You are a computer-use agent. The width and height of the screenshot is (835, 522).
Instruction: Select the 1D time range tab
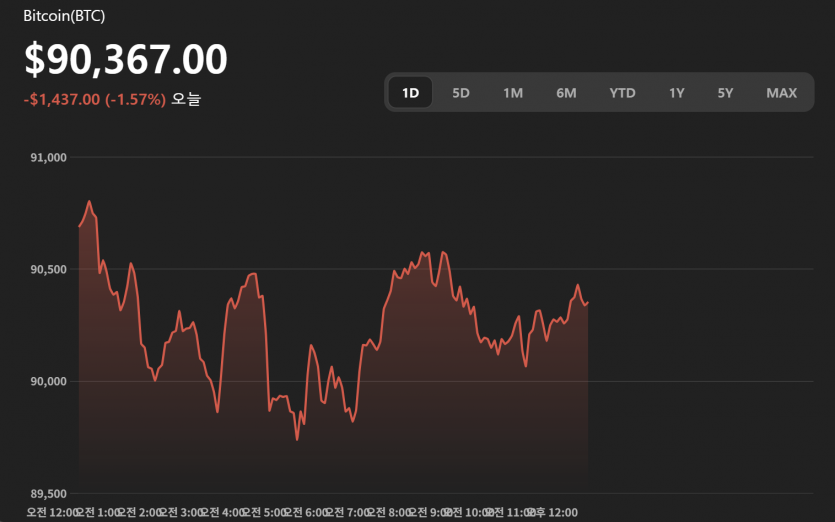(x=410, y=93)
